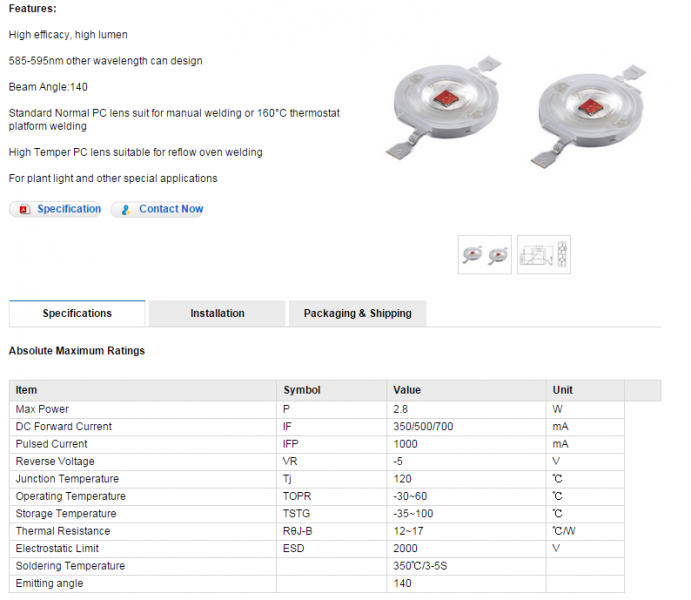Click the Value column header
The height and width of the screenshot is (600, 691).
(x=407, y=390)
